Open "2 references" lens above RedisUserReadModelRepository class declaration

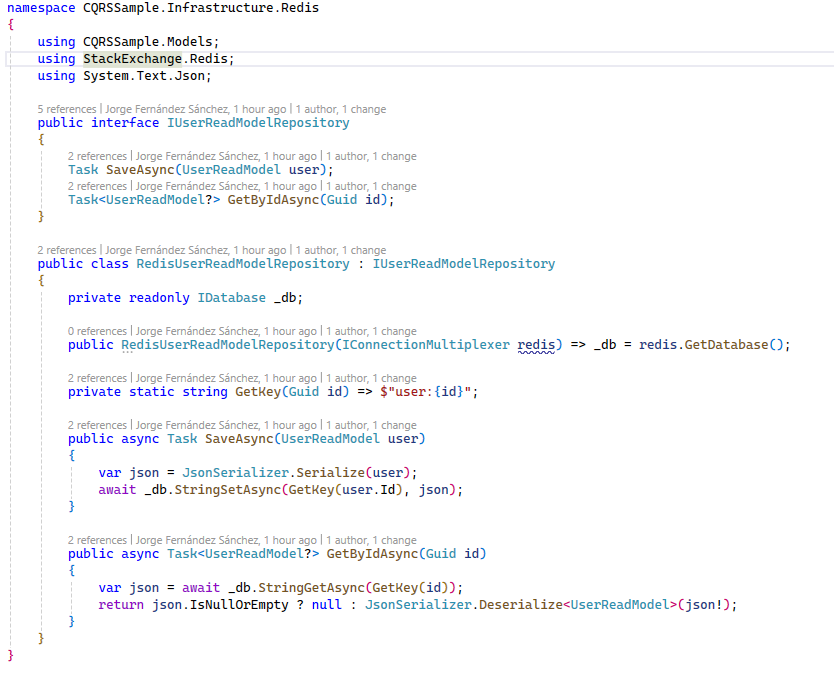click(x=66, y=250)
